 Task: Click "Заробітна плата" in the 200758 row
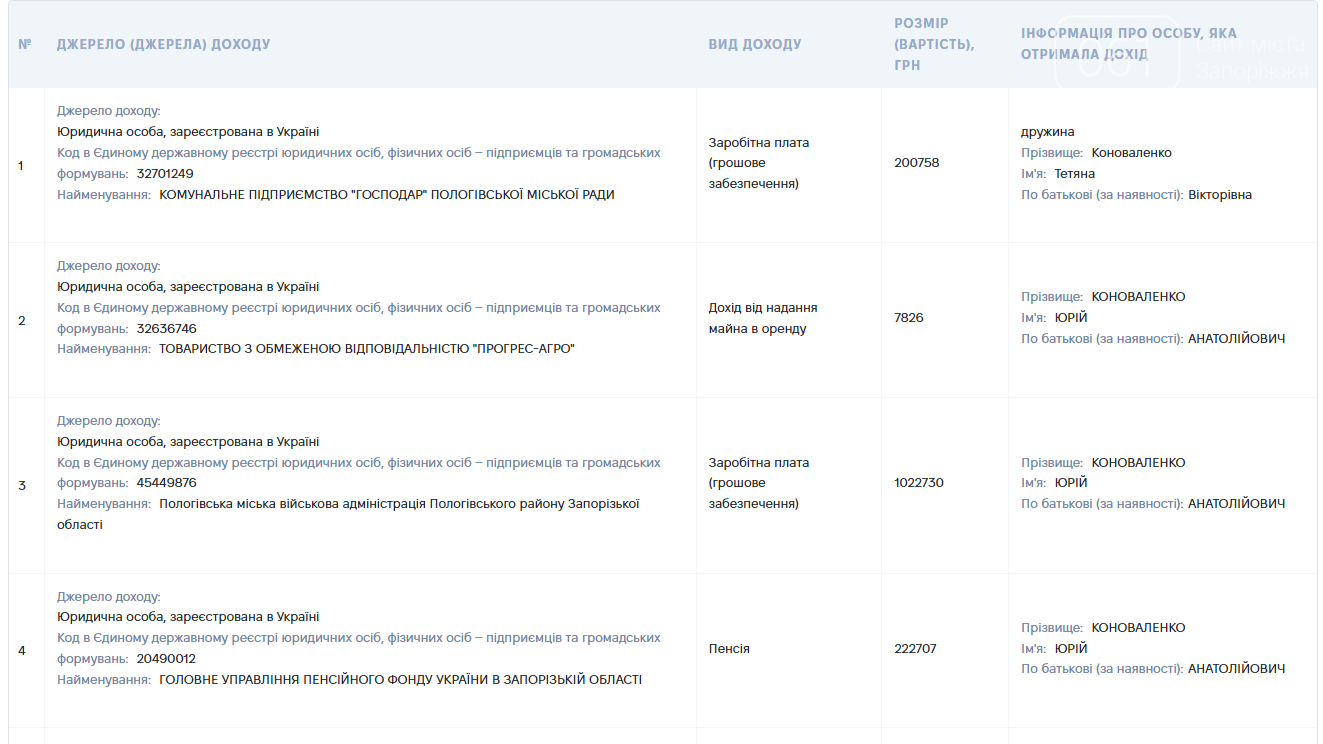759,142
